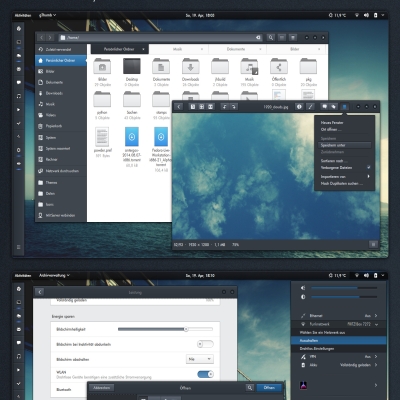Open the clock in the upper top panel
This screenshot has width=400, height=400.
point(200,15)
